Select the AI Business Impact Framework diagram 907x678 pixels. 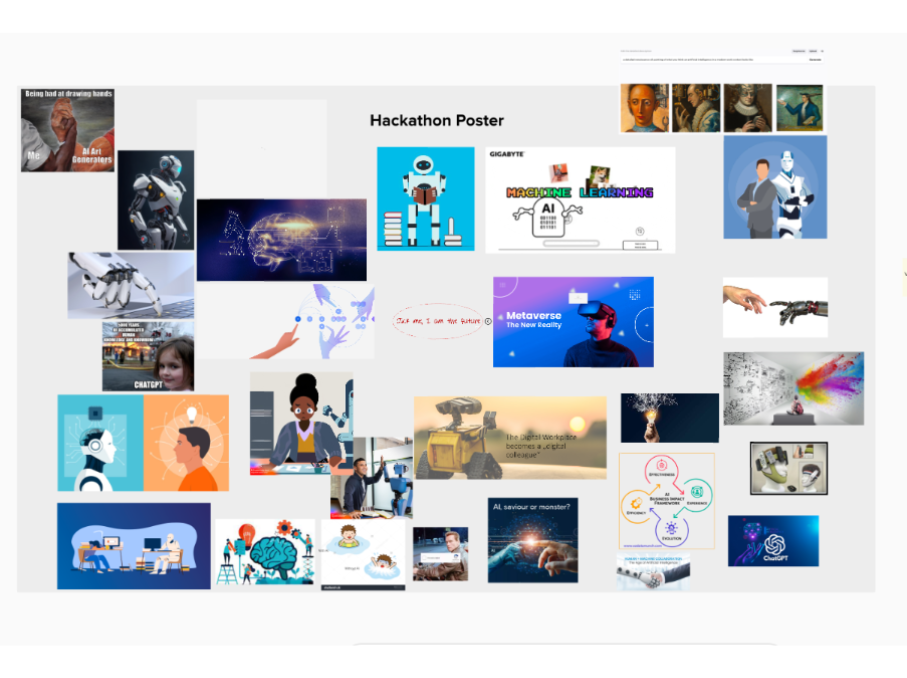[666, 500]
